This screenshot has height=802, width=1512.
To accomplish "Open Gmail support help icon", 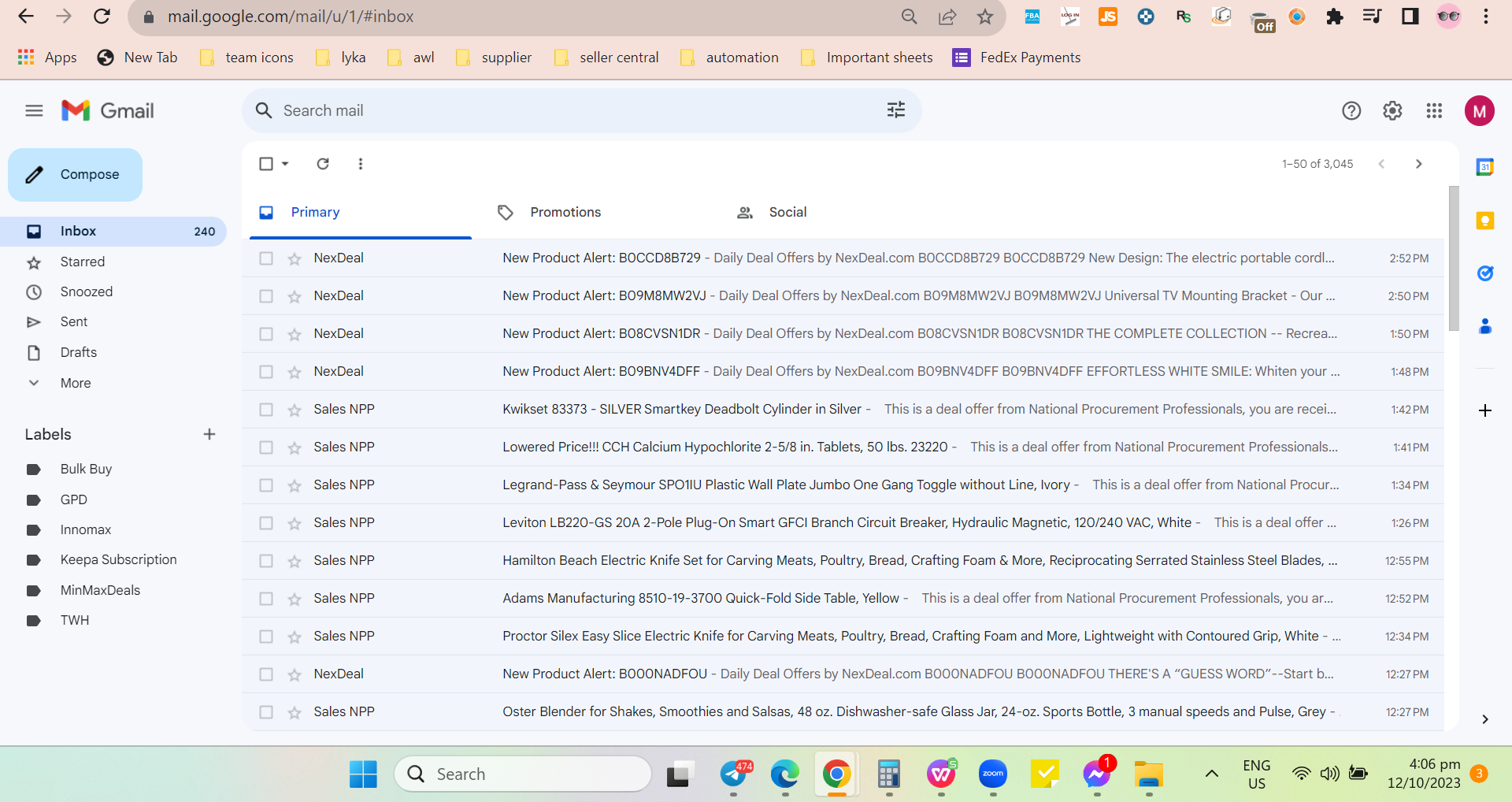I will pyautogui.click(x=1351, y=111).
